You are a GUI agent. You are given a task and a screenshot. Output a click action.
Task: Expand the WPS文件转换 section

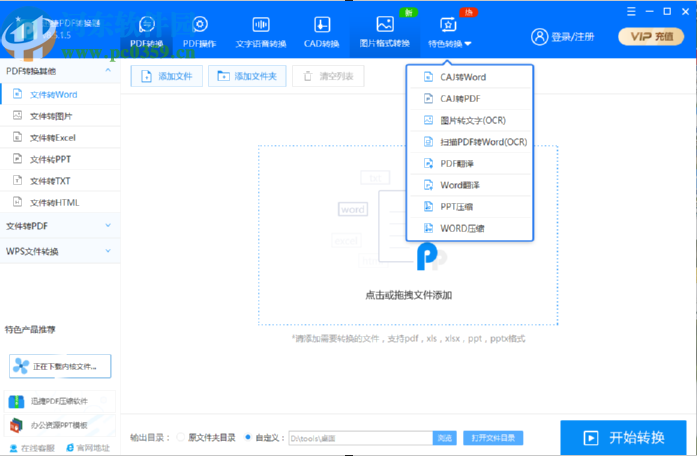click(x=108, y=251)
